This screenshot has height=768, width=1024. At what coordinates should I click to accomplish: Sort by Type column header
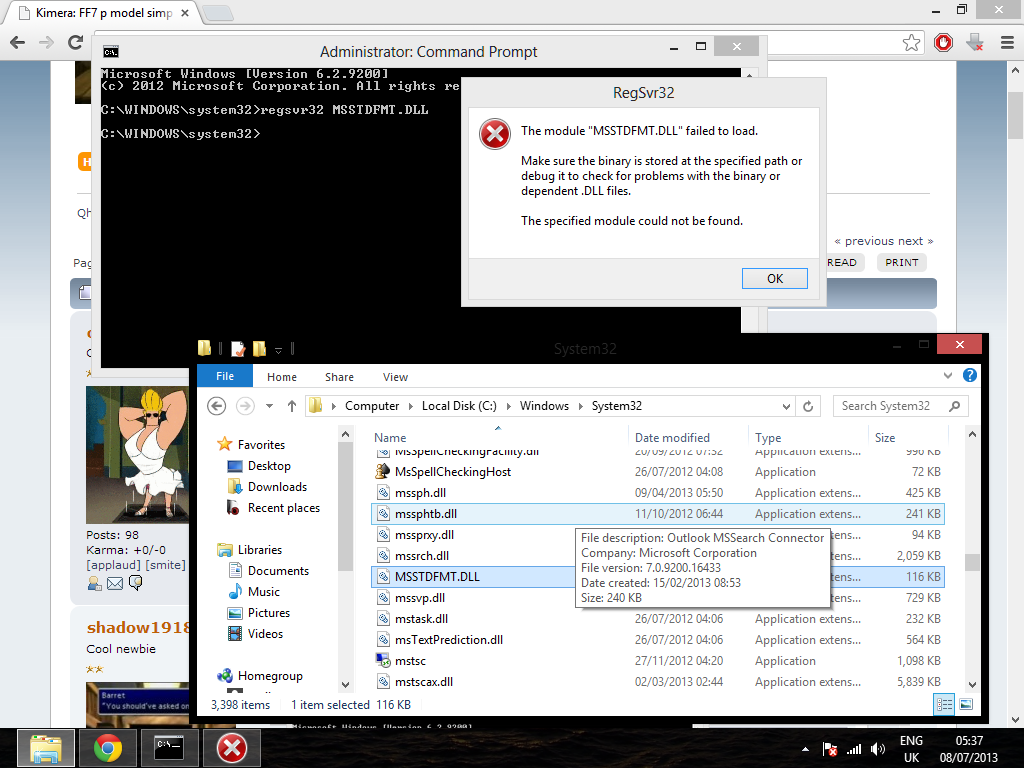click(x=768, y=438)
